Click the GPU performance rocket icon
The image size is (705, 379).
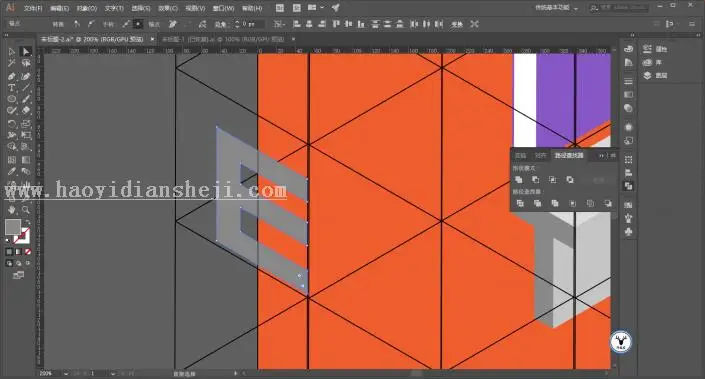click(x=335, y=8)
